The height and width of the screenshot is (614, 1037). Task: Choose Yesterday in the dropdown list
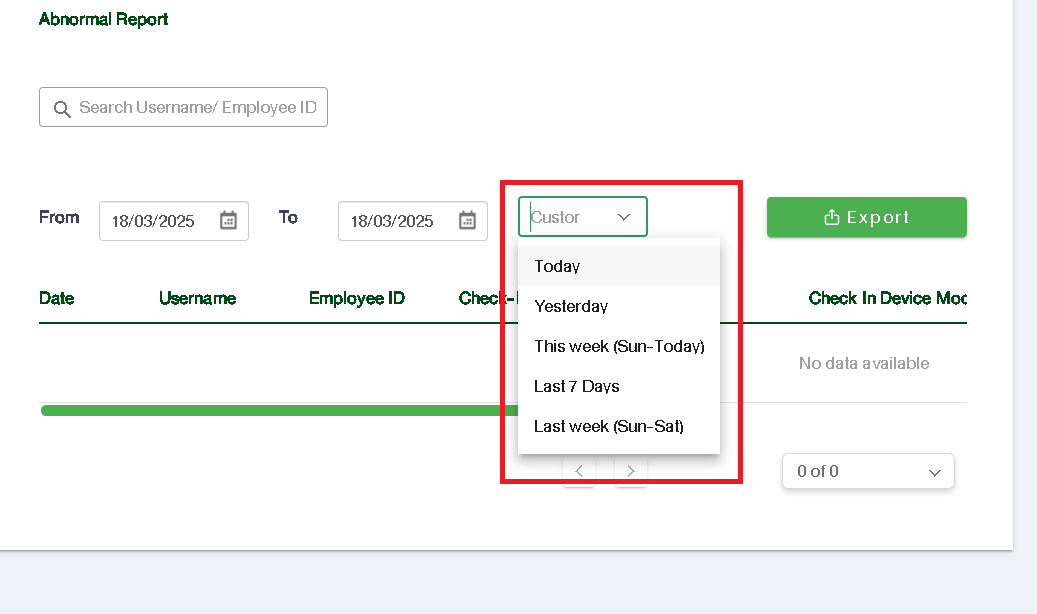(x=571, y=306)
